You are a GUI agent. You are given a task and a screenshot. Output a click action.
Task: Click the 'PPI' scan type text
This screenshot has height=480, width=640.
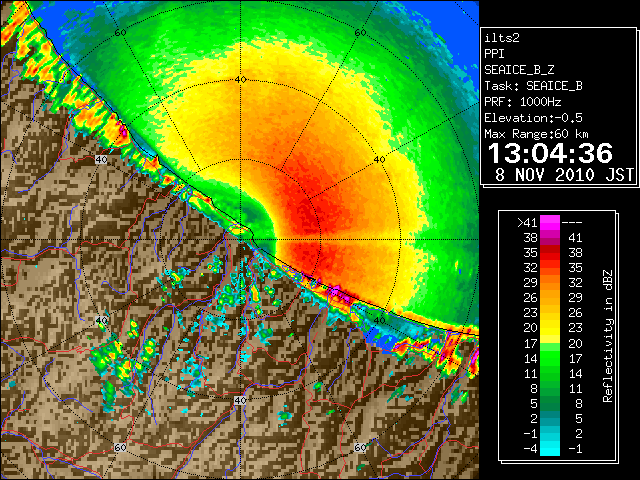coord(494,54)
